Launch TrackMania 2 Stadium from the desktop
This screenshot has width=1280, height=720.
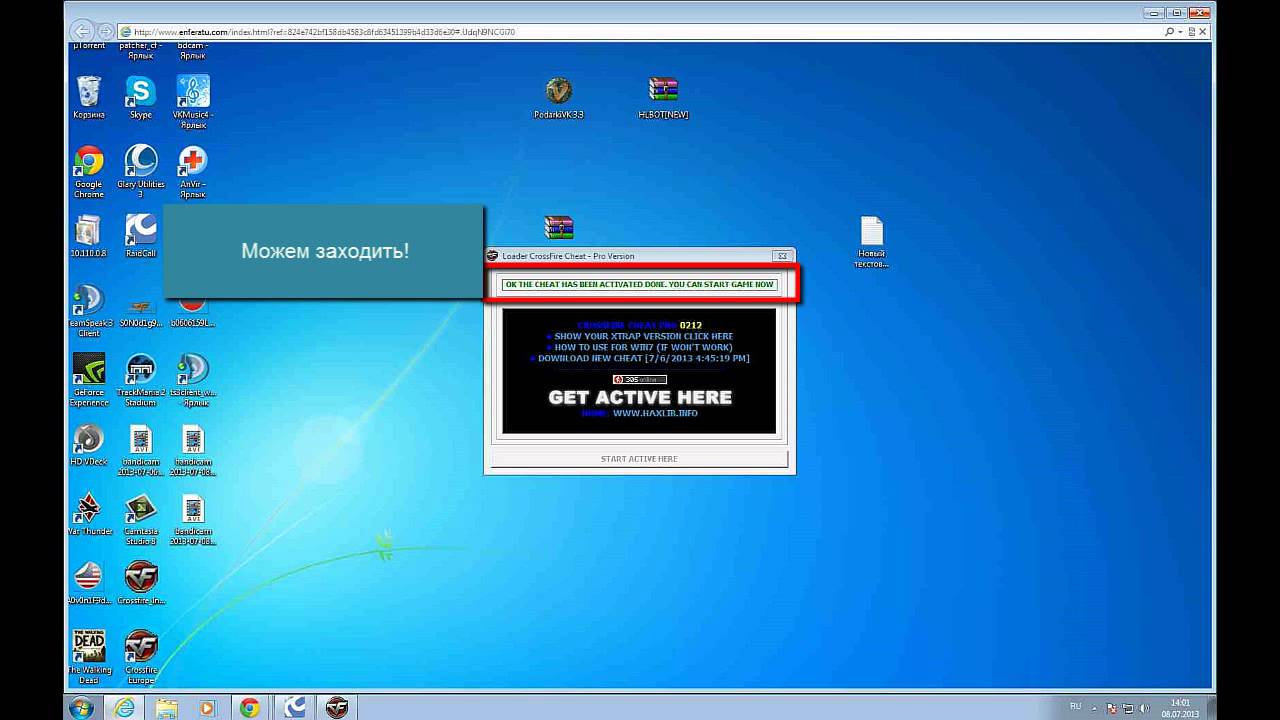click(x=141, y=379)
